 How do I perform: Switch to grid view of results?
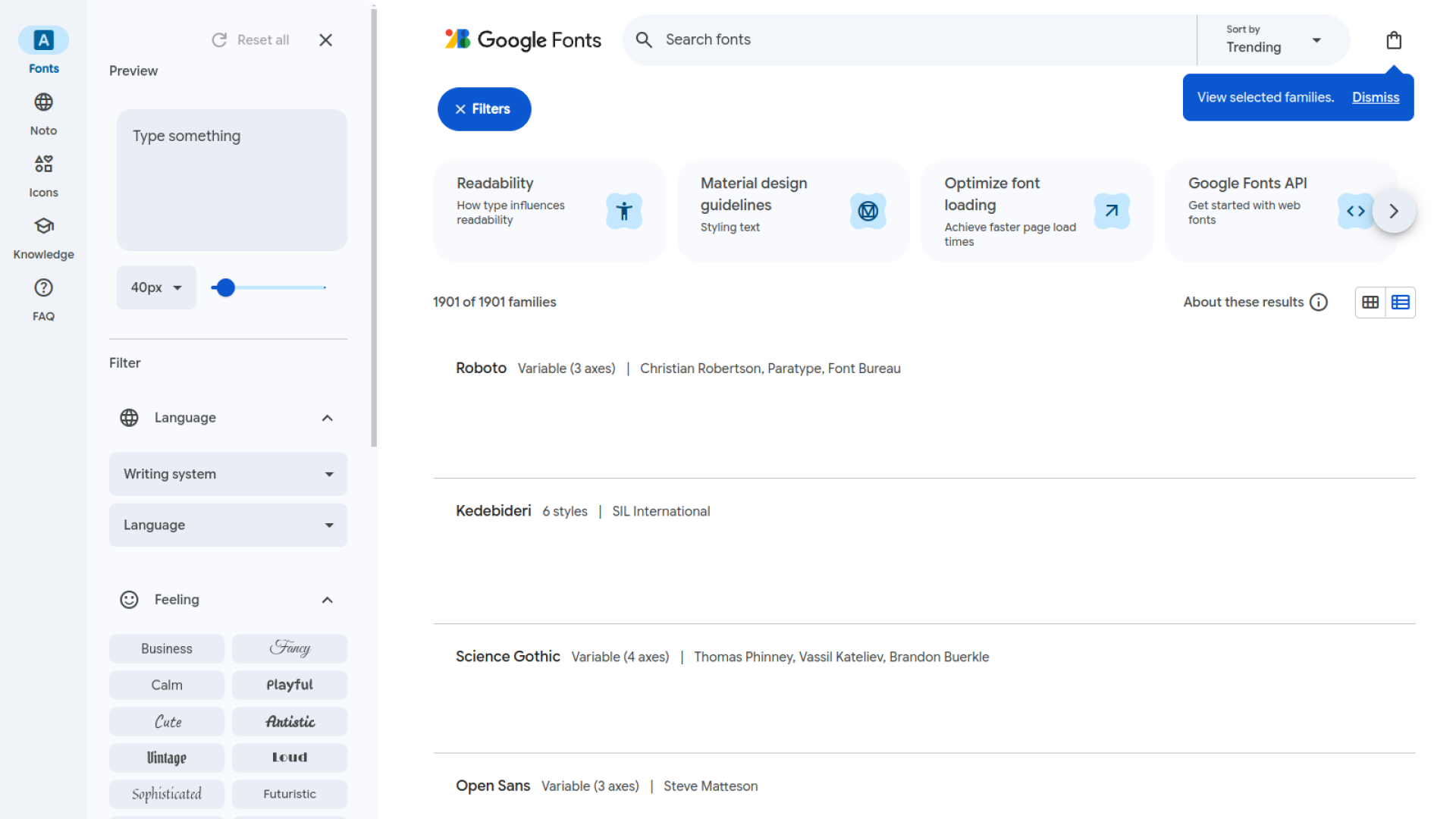pos(1370,302)
